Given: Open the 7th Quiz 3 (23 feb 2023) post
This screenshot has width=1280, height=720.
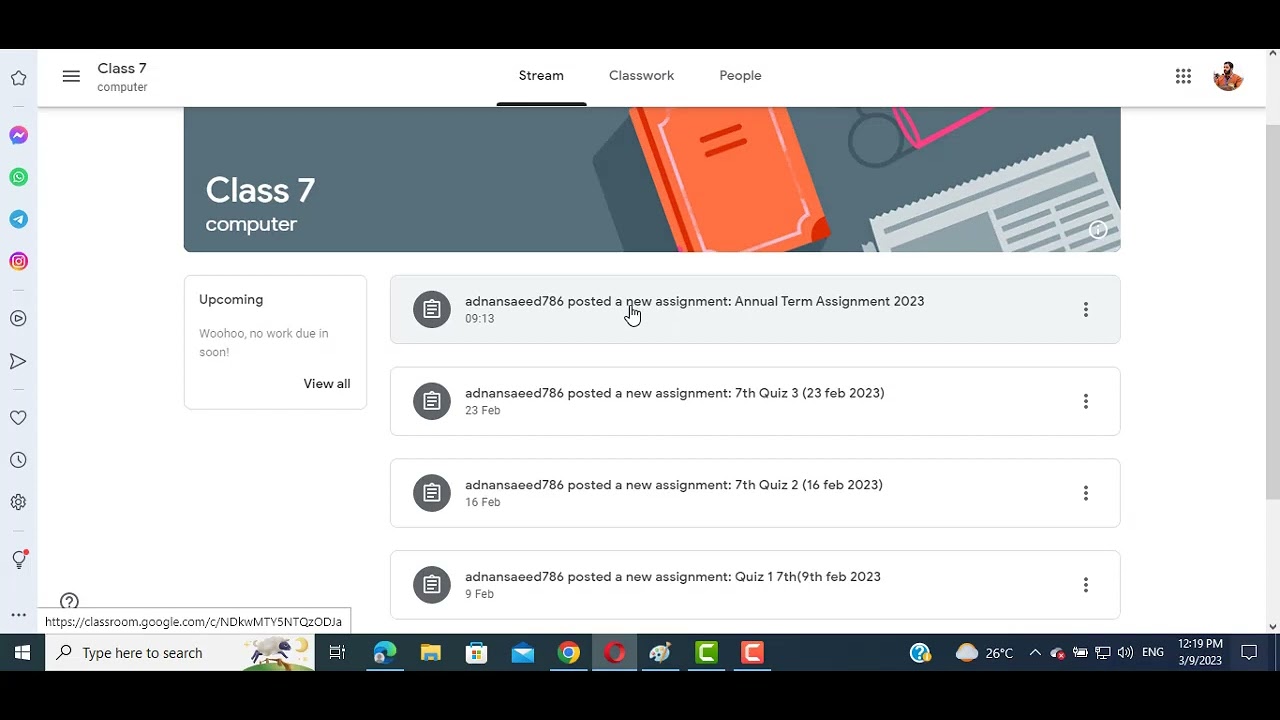Looking at the screenshot, I should [755, 401].
